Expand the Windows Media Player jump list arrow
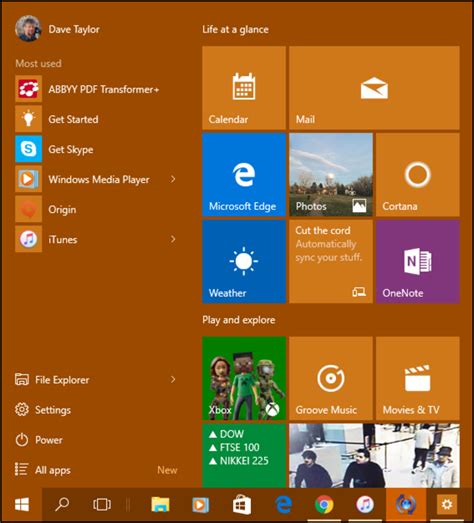The height and width of the screenshot is (523, 474). pos(173,179)
